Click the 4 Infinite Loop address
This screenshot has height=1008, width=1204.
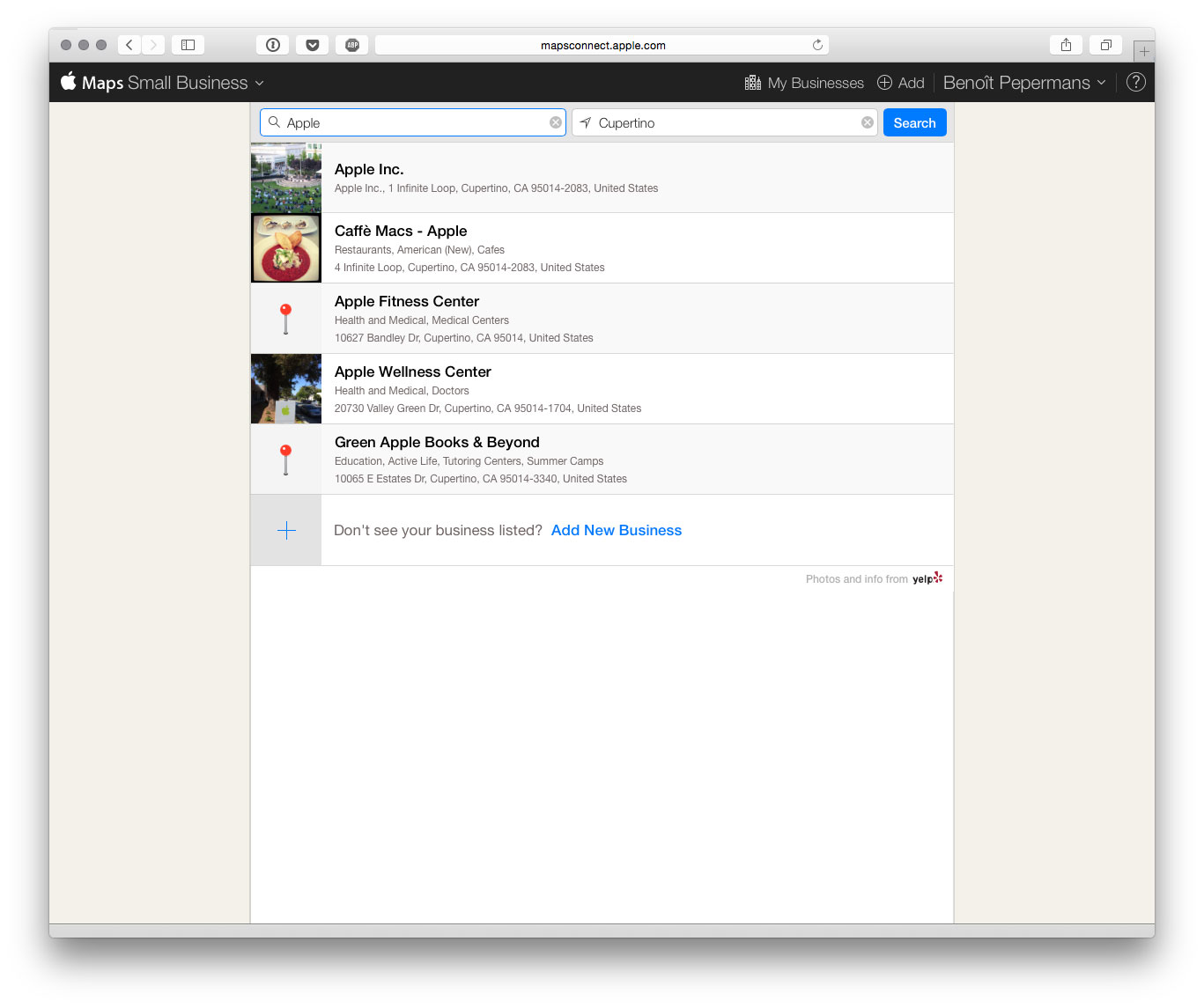click(469, 268)
